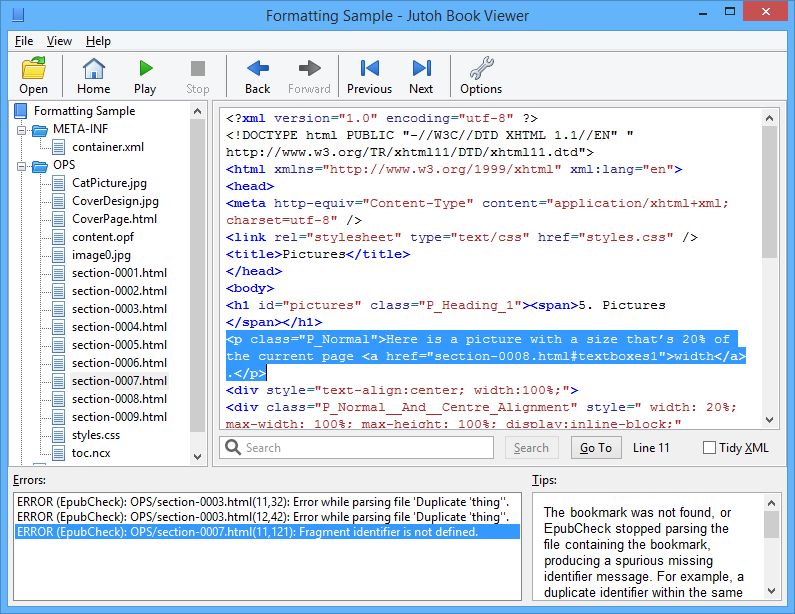Select section-0002.html in the tree
Screen dimensions: 795x614
(119, 291)
